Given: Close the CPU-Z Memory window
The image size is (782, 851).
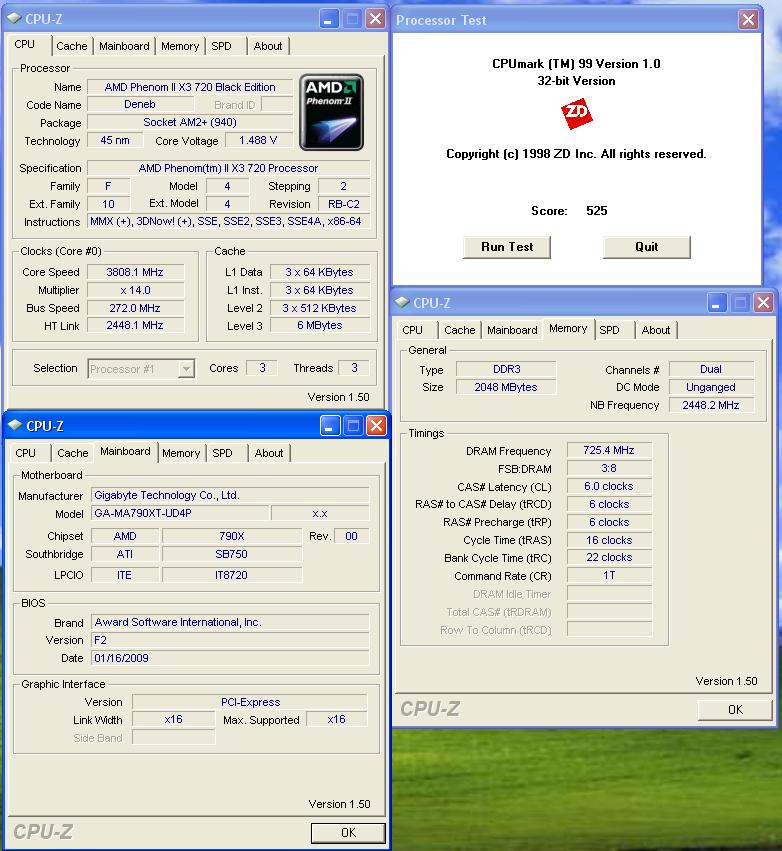Looking at the screenshot, I should [x=764, y=303].
